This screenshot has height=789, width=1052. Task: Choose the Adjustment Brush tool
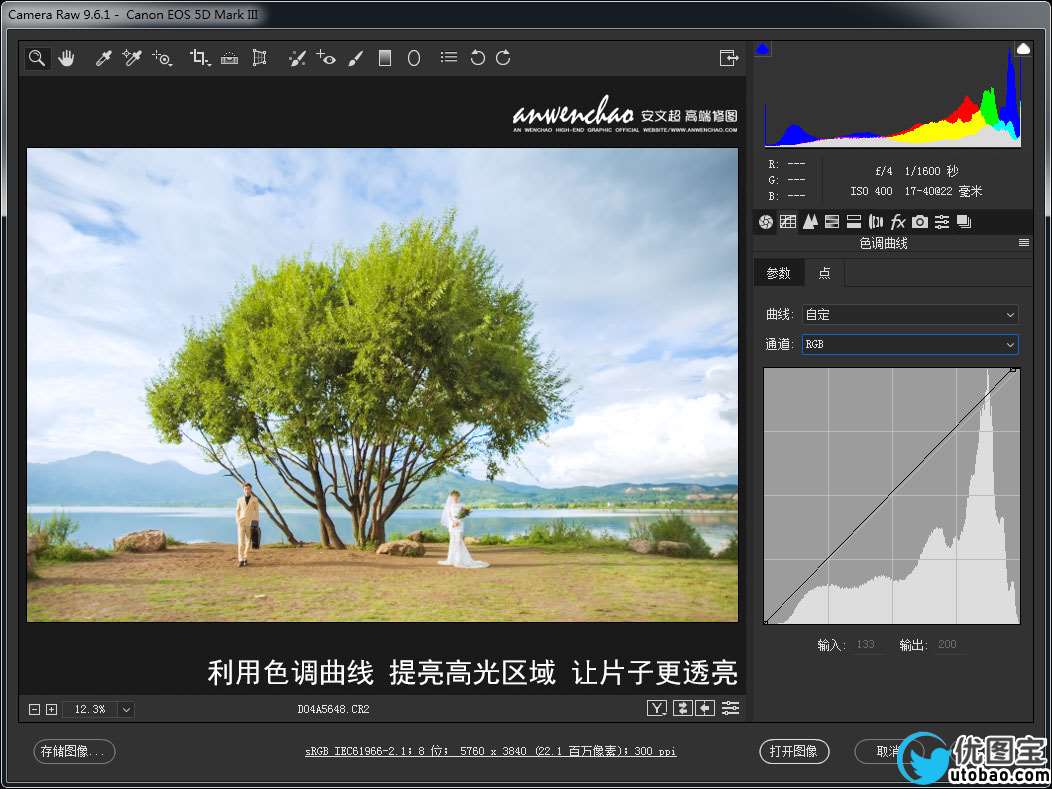356,58
